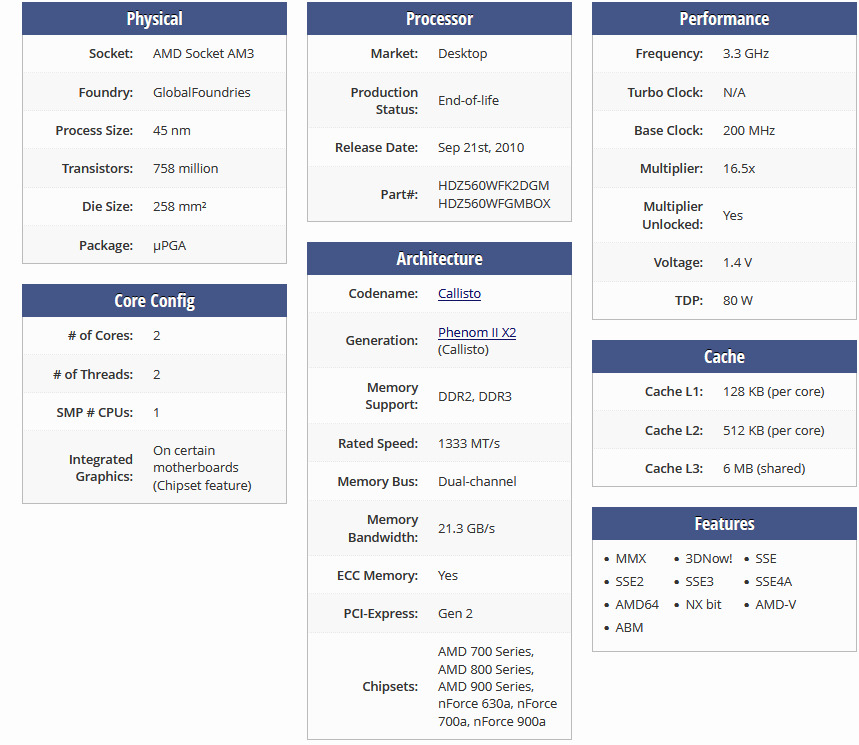The image size is (859, 745).
Task: Click the AMD-V feature item
Action: (775, 604)
